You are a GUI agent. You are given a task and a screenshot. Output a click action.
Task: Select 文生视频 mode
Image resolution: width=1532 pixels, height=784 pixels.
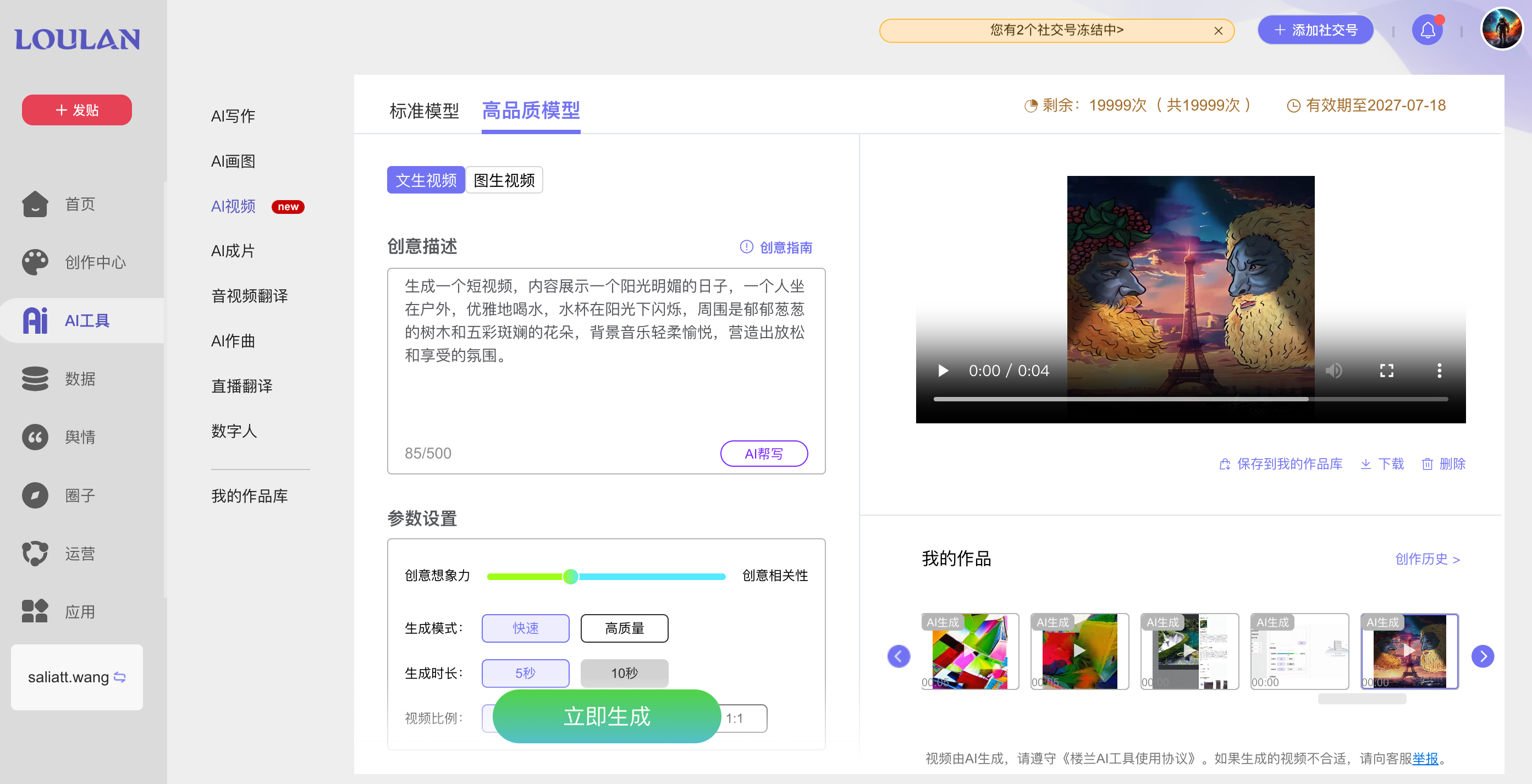coord(426,180)
